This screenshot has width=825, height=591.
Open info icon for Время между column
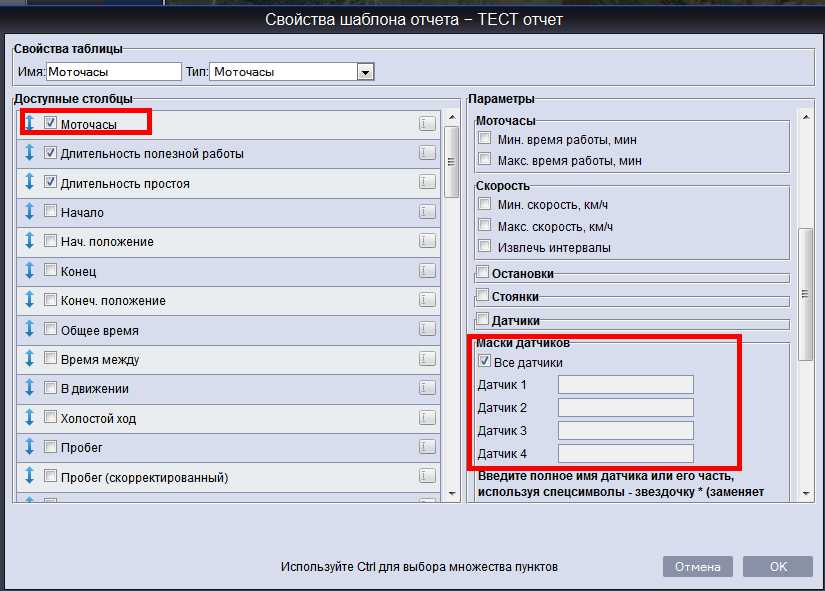pyautogui.click(x=427, y=359)
